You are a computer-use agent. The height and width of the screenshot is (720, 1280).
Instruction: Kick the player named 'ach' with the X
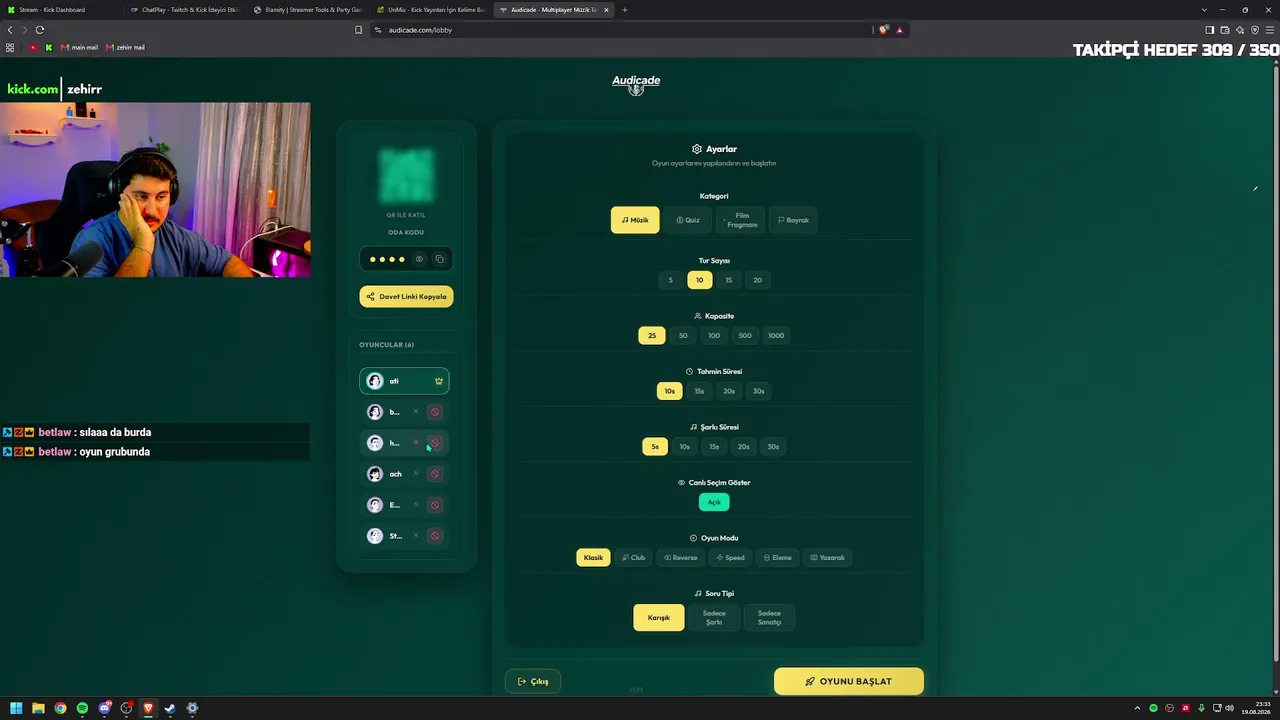pyautogui.click(x=416, y=474)
